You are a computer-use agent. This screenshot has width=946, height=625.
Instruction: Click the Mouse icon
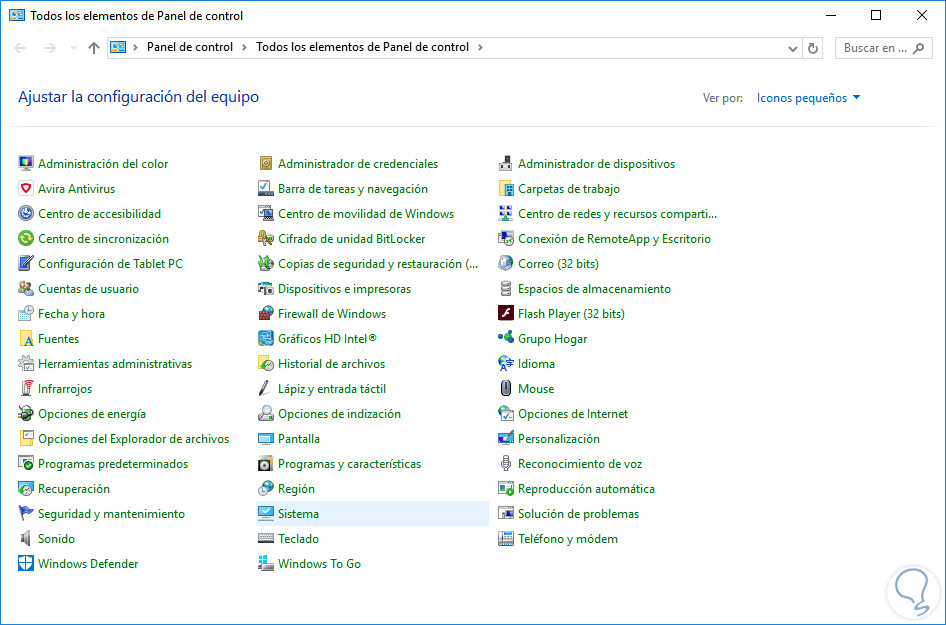click(507, 389)
